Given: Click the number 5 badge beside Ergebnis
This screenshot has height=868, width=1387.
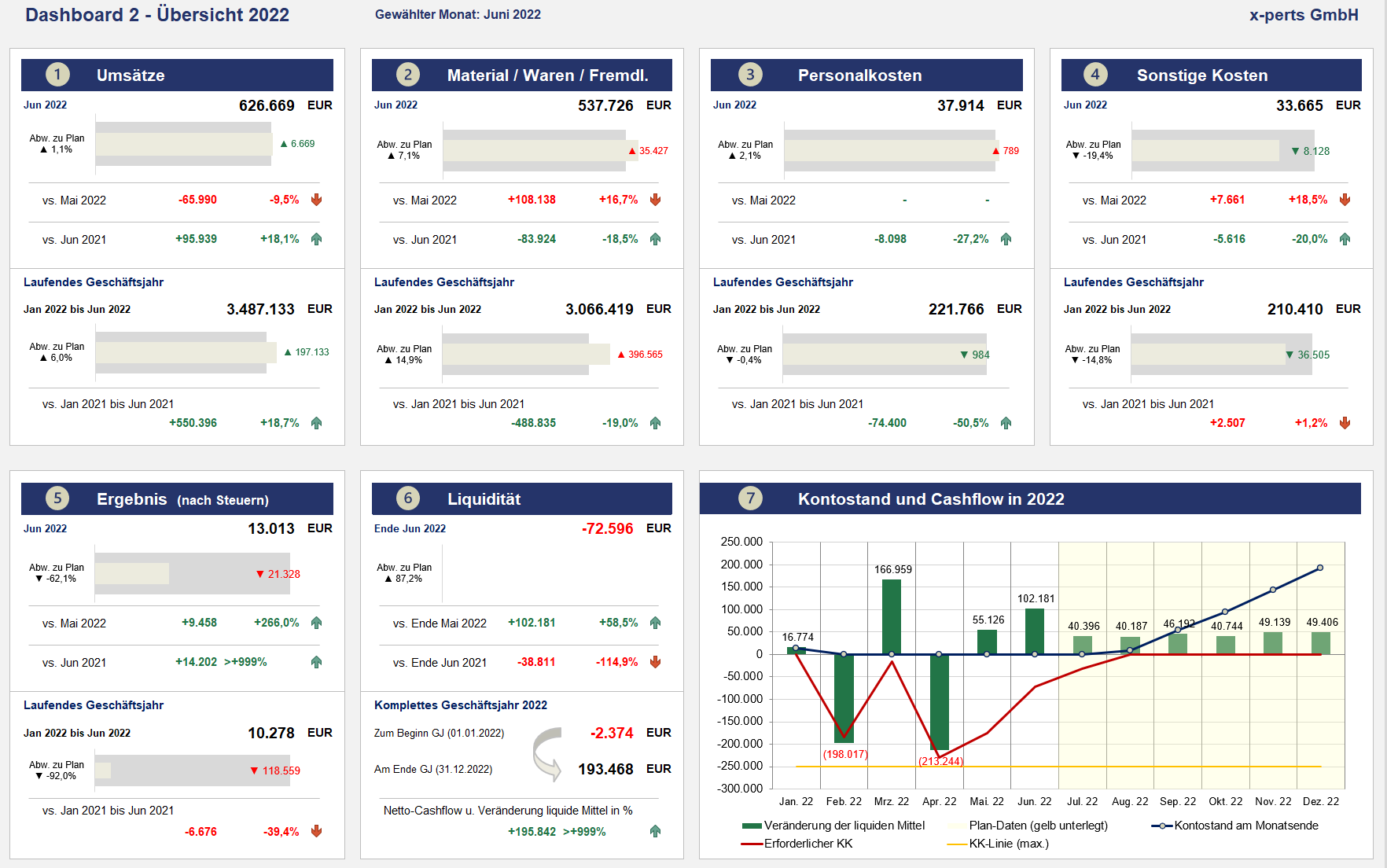Looking at the screenshot, I should tap(57, 498).
